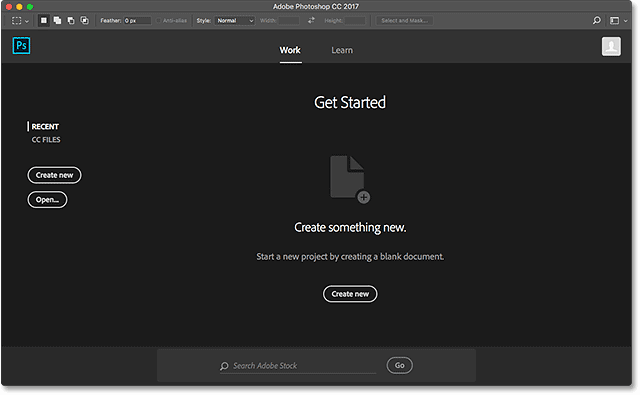This screenshot has height=395, width=640.
Task: Click the search magnifier icon in options bar
Action: [597, 20]
